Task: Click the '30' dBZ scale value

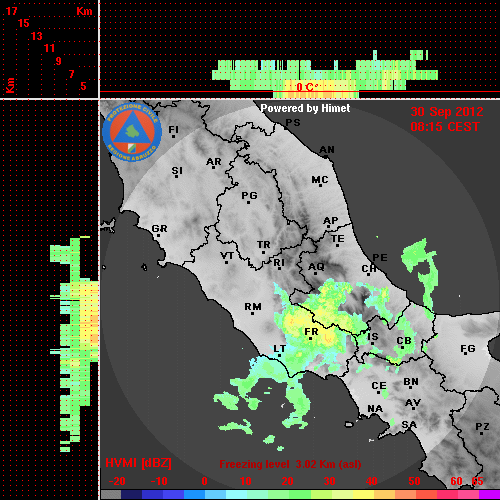Action: (329, 481)
